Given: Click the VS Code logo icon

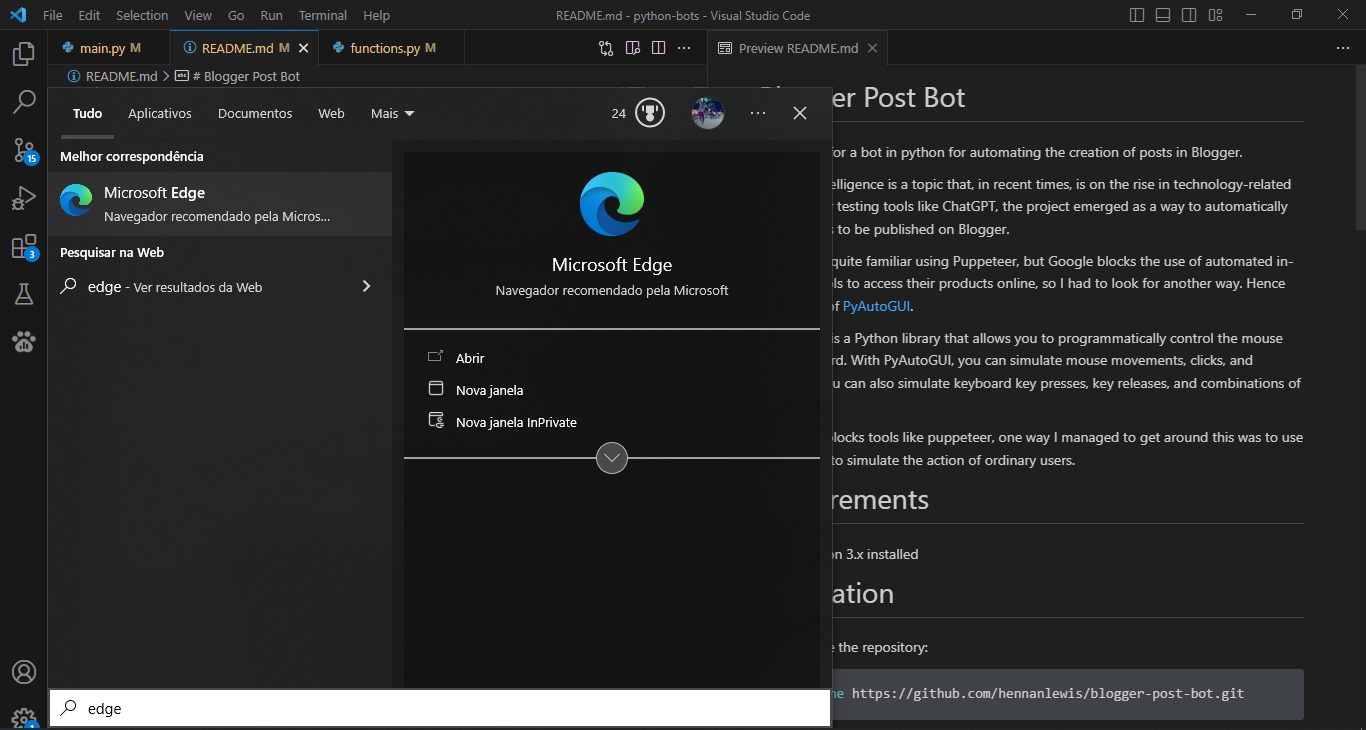Looking at the screenshot, I should pyautogui.click(x=17, y=15).
